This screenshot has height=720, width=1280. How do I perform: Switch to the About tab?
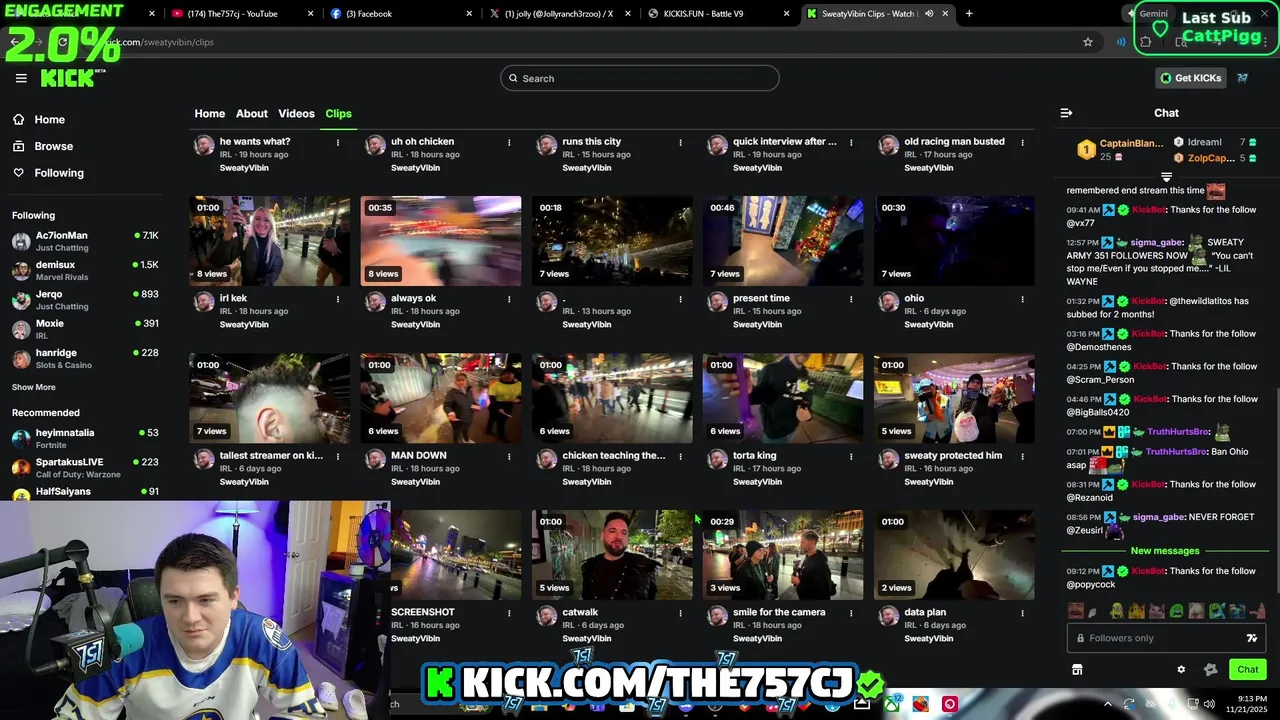click(x=251, y=113)
